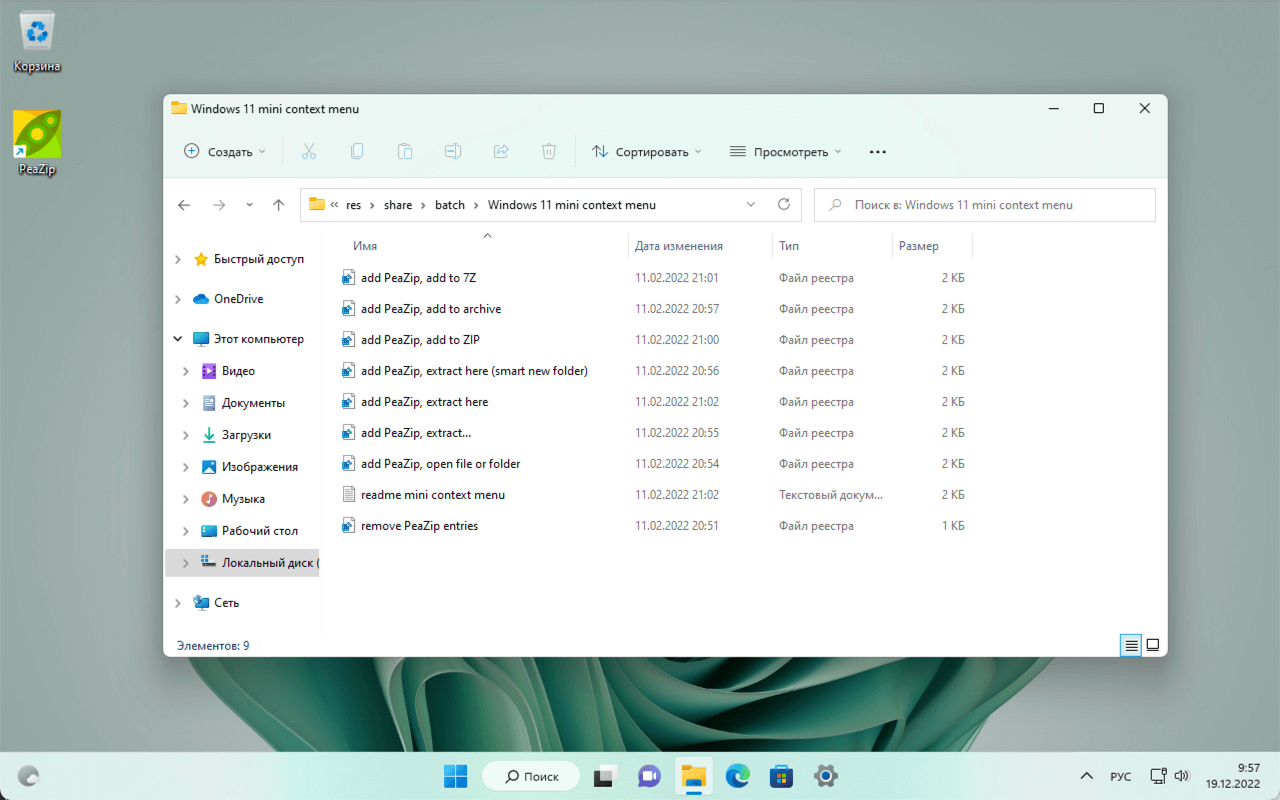Switch to details list view toggle
This screenshot has width=1280, height=800.
[1131, 646]
